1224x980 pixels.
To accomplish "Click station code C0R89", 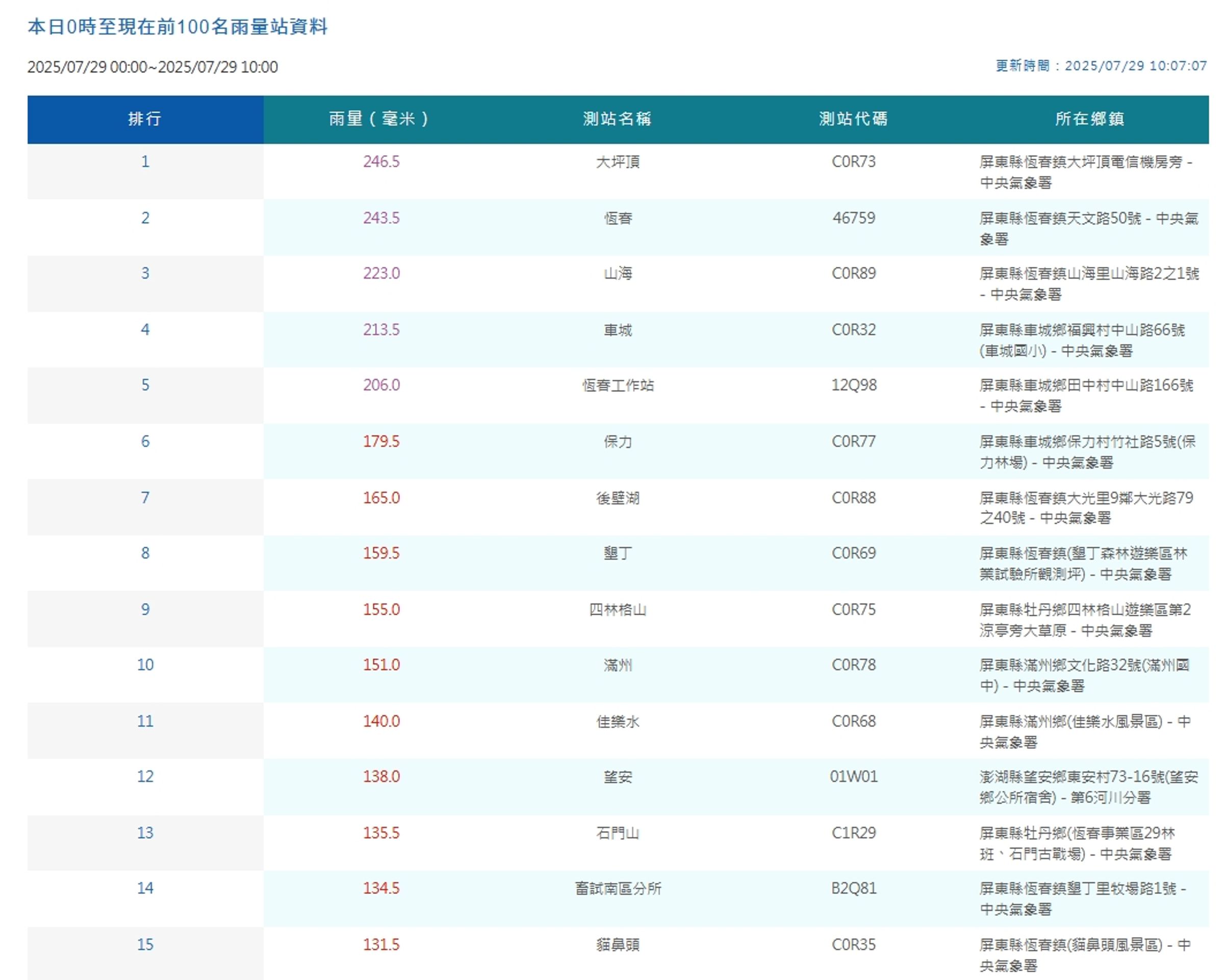I will 853,273.
